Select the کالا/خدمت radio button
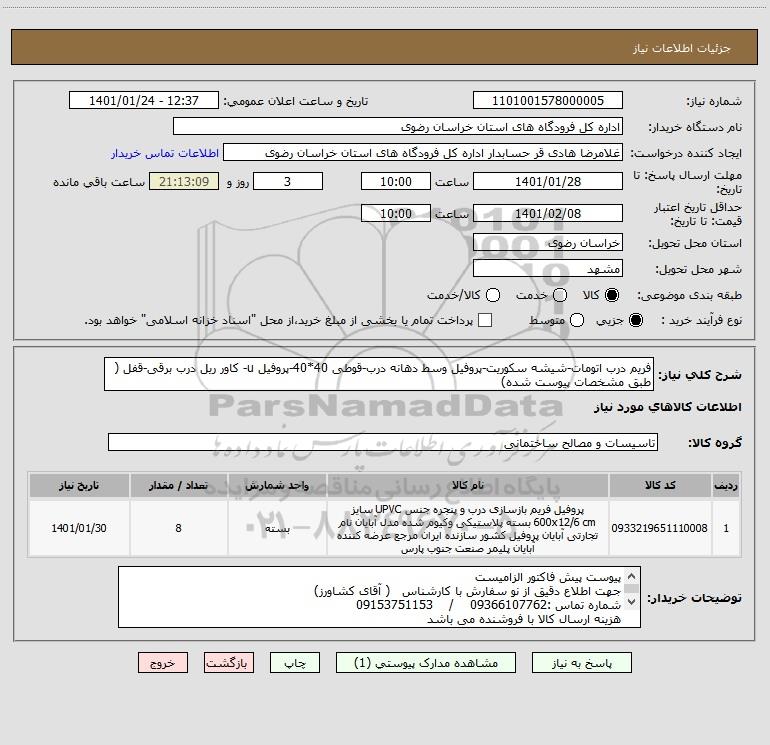770x745 pixels. point(493,295)
